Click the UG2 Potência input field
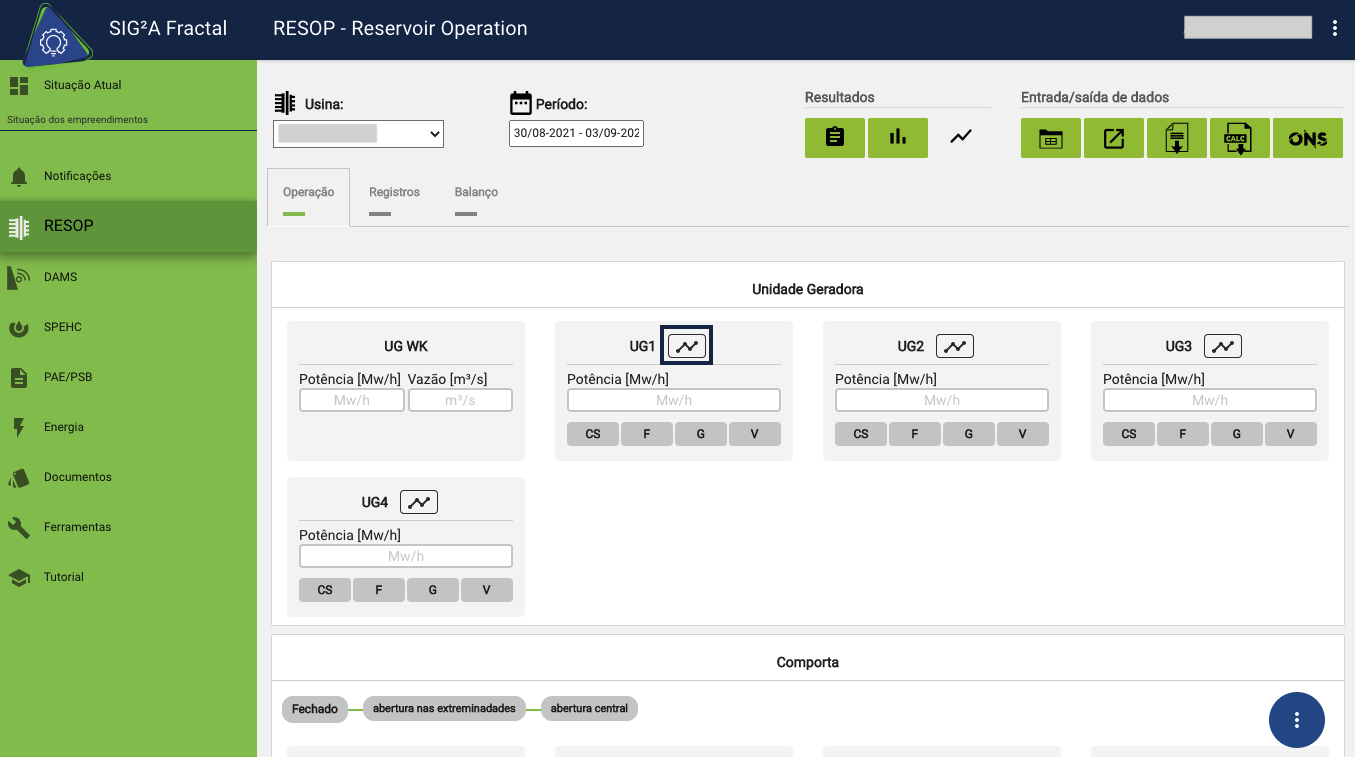The width and height of the screenshot is (1355, 757). pyautogui.click(x=940, y=399)
